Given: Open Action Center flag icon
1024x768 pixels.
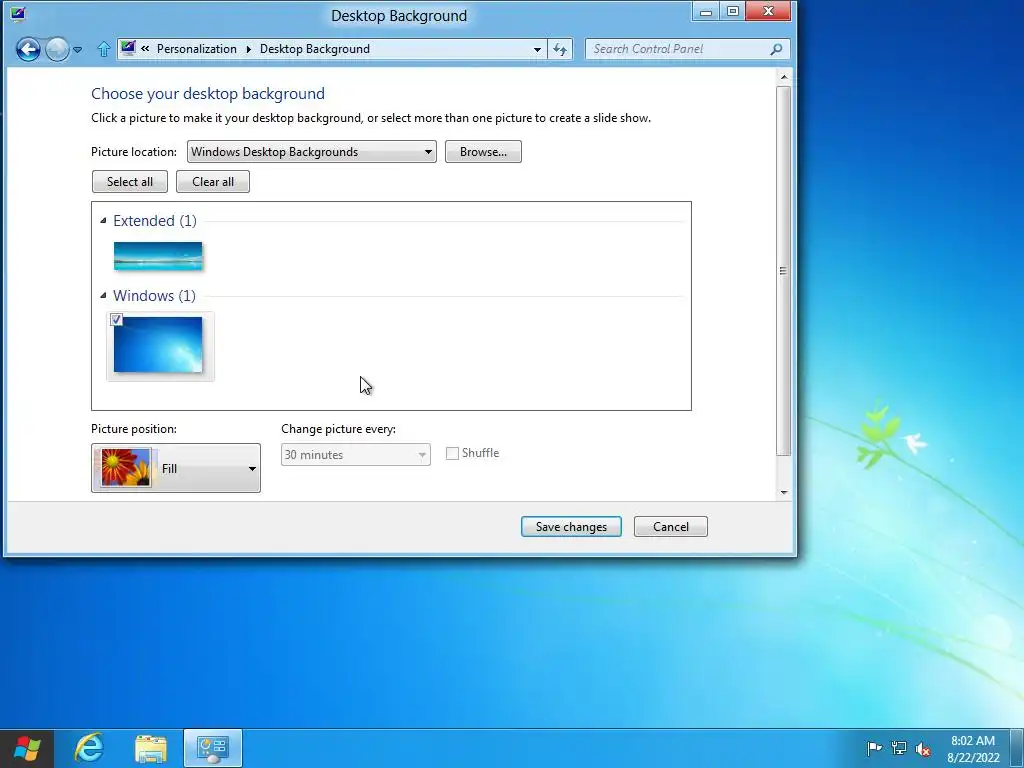Looking at the screenshot, I should click(x=874, y=748).
